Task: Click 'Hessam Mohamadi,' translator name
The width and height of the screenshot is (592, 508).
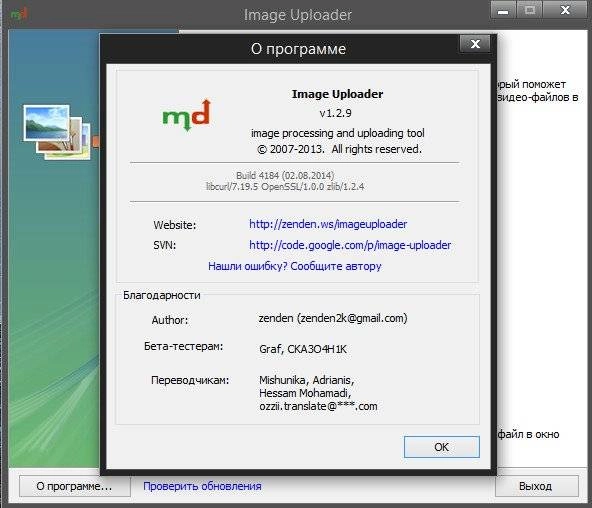Action: click(305, 393)
